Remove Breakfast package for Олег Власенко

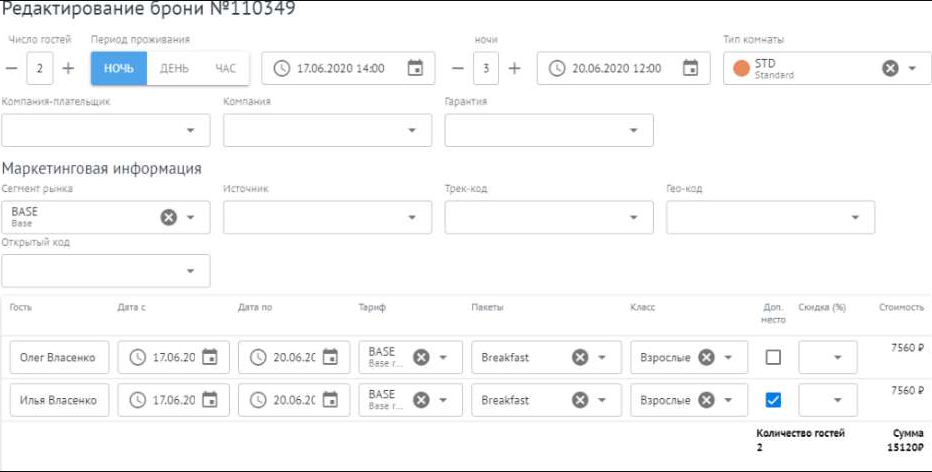point(580,357)
